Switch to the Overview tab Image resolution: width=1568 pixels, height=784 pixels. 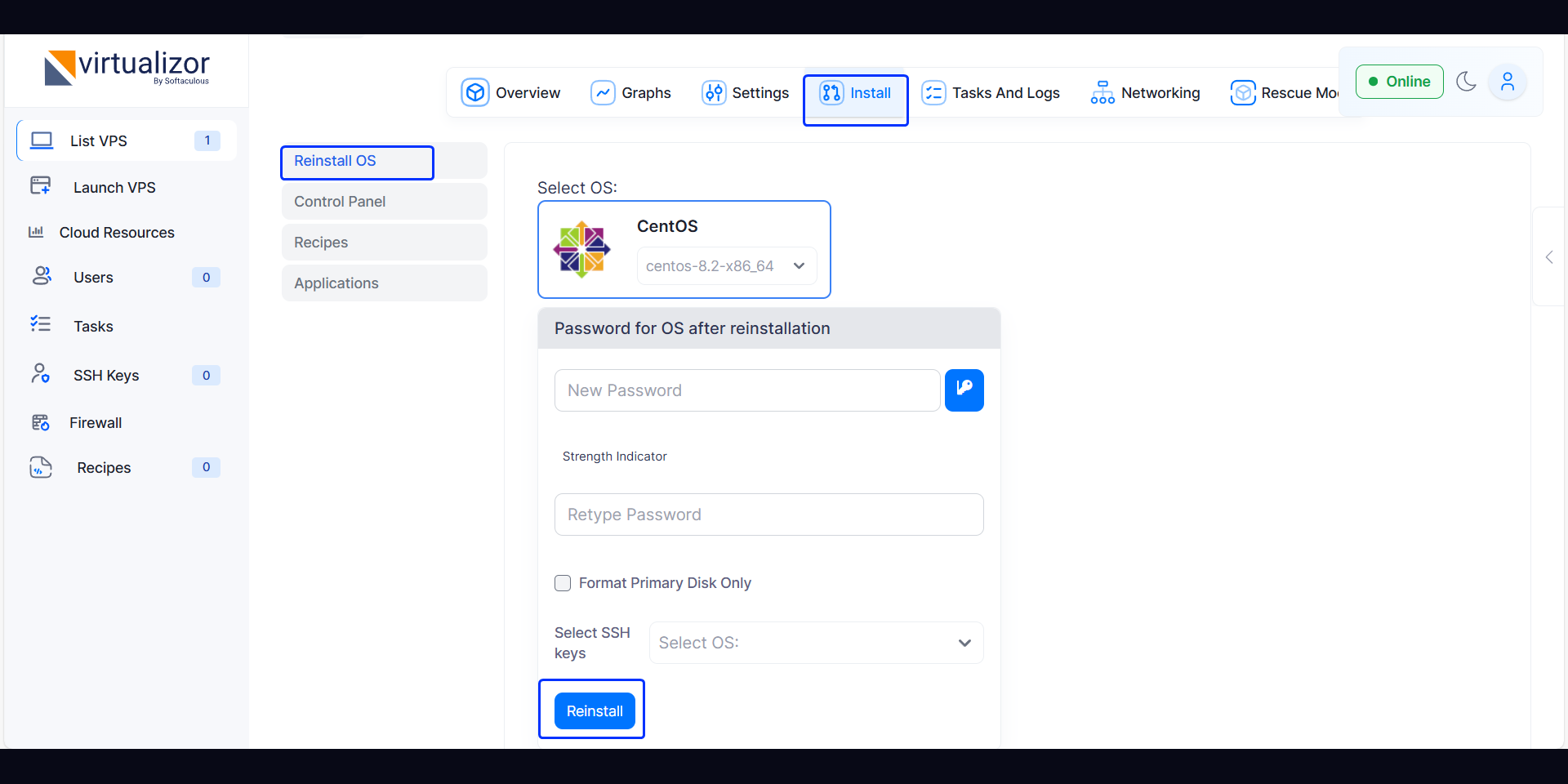(x=511, y=92)
